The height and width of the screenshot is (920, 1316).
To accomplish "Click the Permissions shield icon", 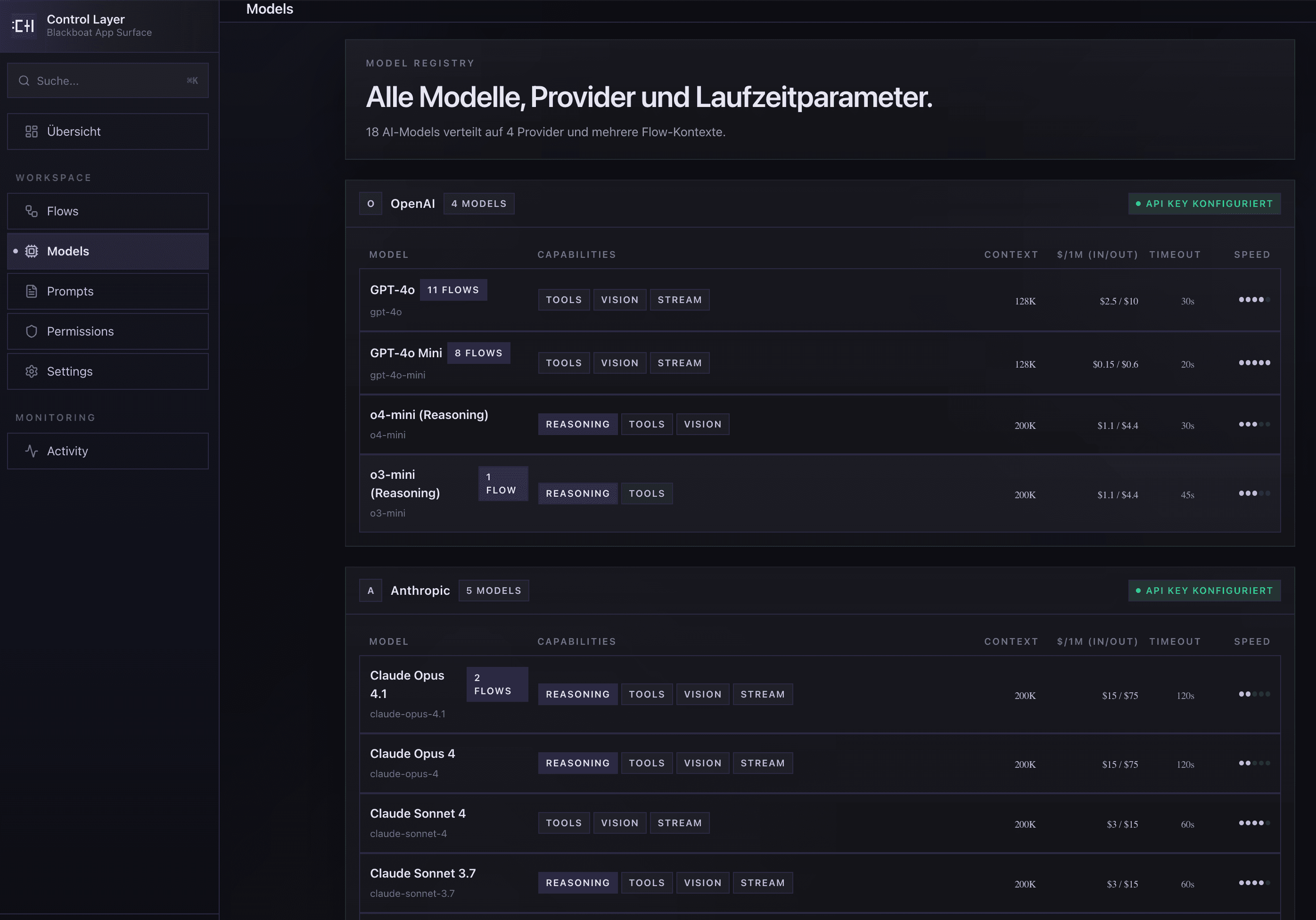I will (x=32, y=331).
